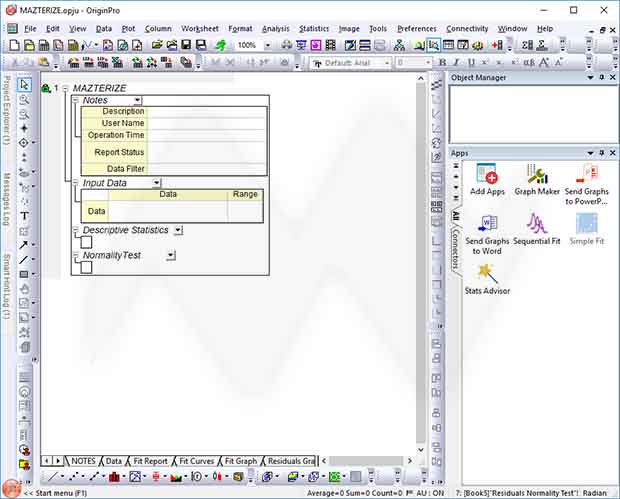Toggle Italic text formatting
The image size is (620, 499).
[x=456, y=62]
